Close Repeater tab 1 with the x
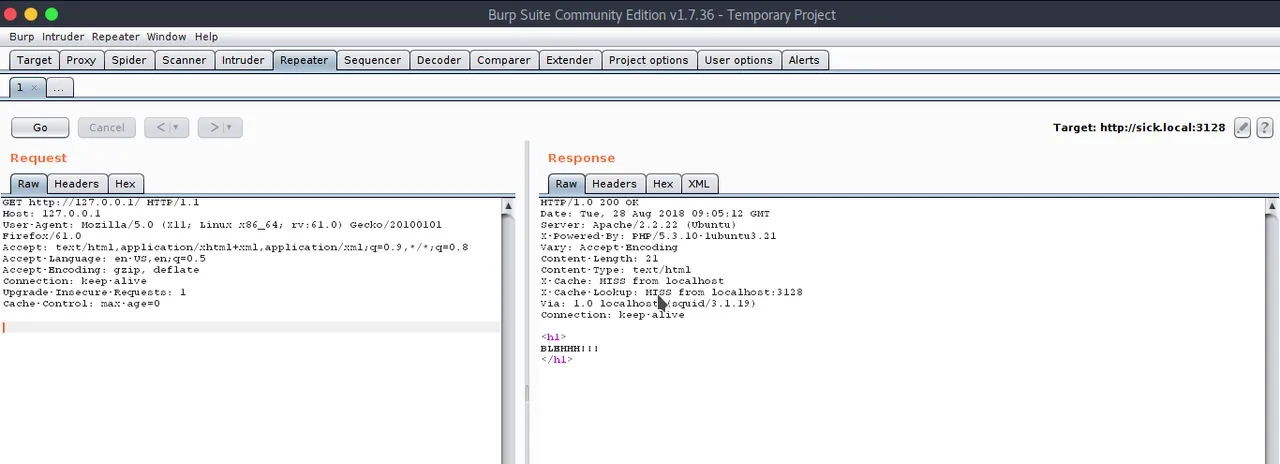Viewport: 1280px width, 464px height. (34, 88)
